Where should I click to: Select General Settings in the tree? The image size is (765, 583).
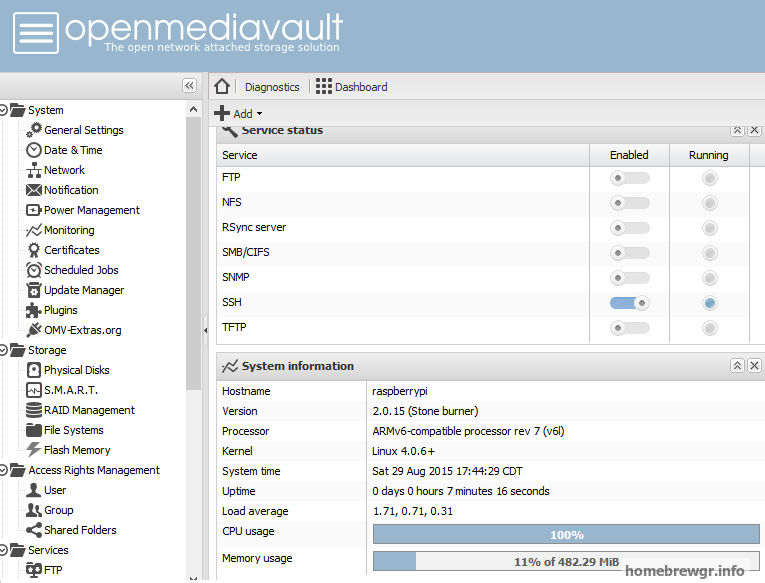[x=84, y=130]
